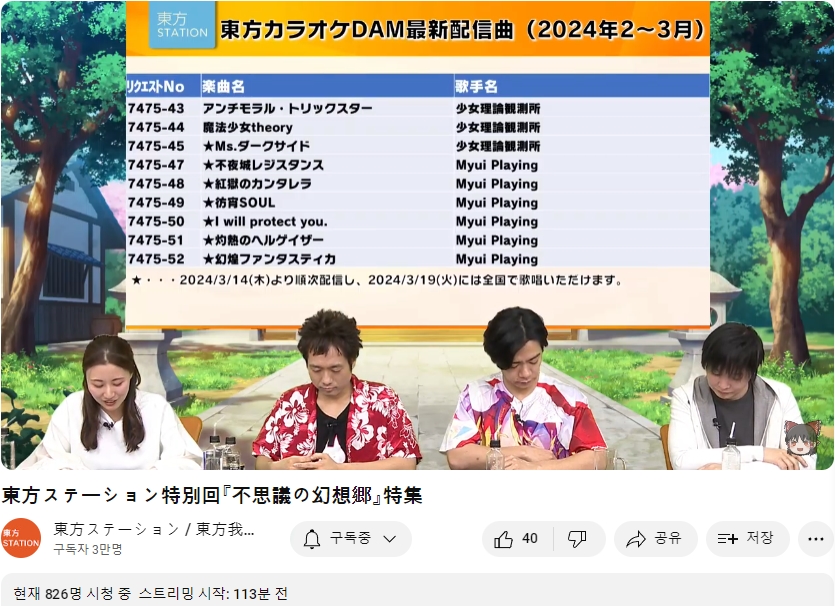Click the video player area

coord(418,235)
